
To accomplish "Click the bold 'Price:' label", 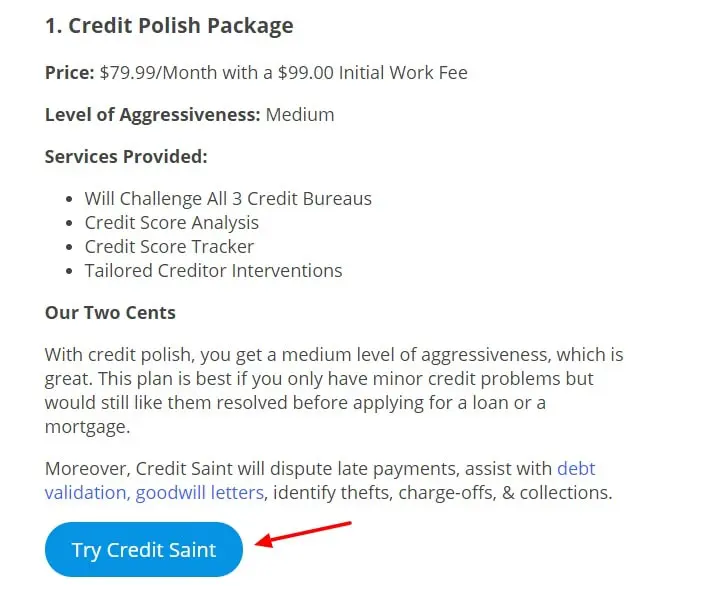I will tap(70, 72).
